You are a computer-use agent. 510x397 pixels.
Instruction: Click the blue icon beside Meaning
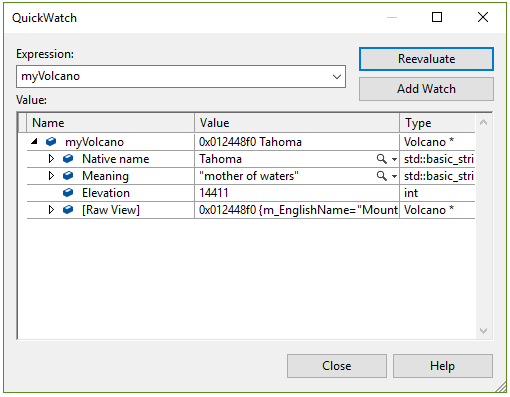[x=68, y=176]
